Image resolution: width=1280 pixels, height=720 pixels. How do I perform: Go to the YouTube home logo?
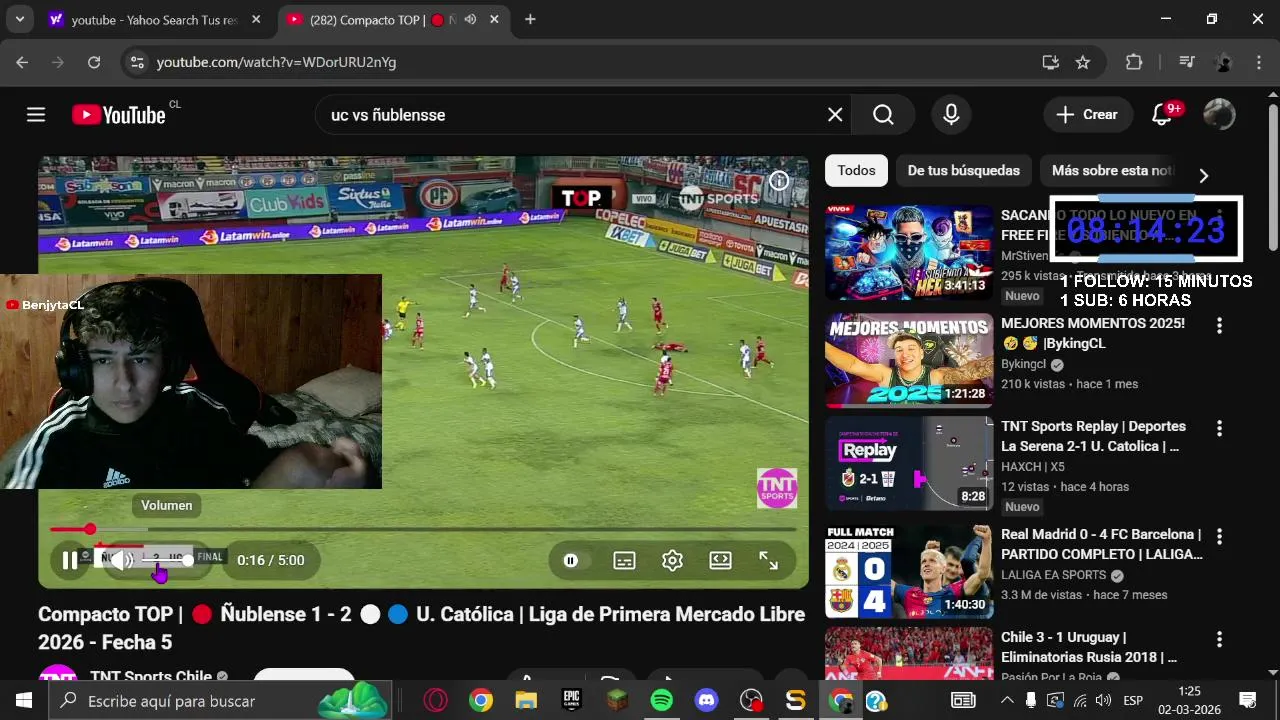pos(119,115)
